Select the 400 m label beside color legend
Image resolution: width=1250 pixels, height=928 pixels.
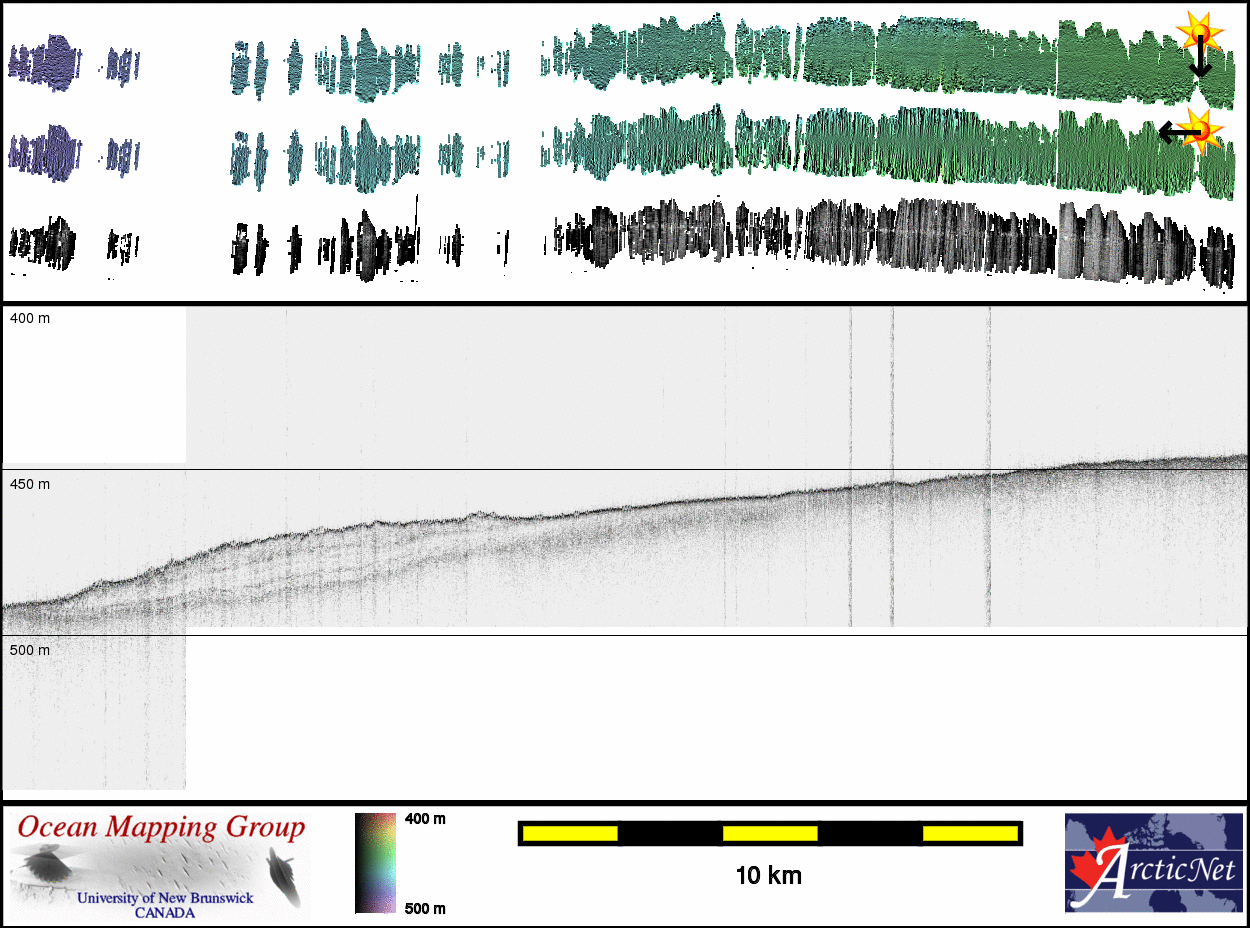[424, 819]
